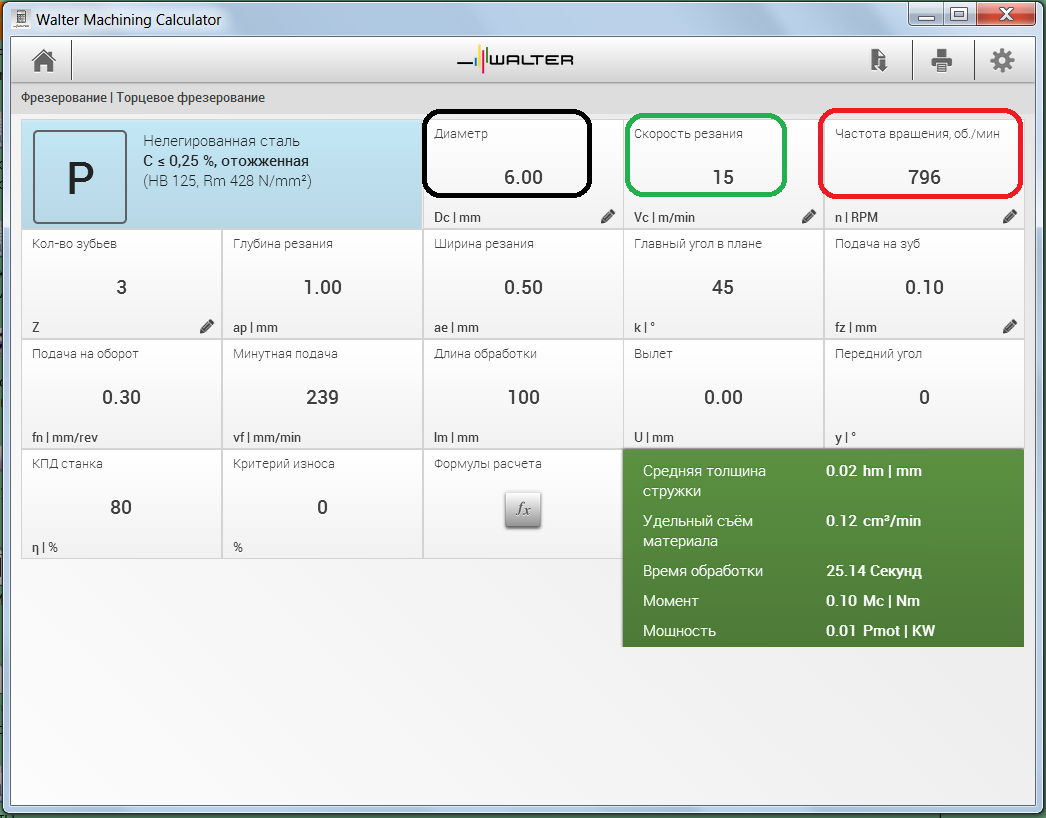Select cutting width value 0.50
The image size is (1046, 818).
[x=523, y=287]
